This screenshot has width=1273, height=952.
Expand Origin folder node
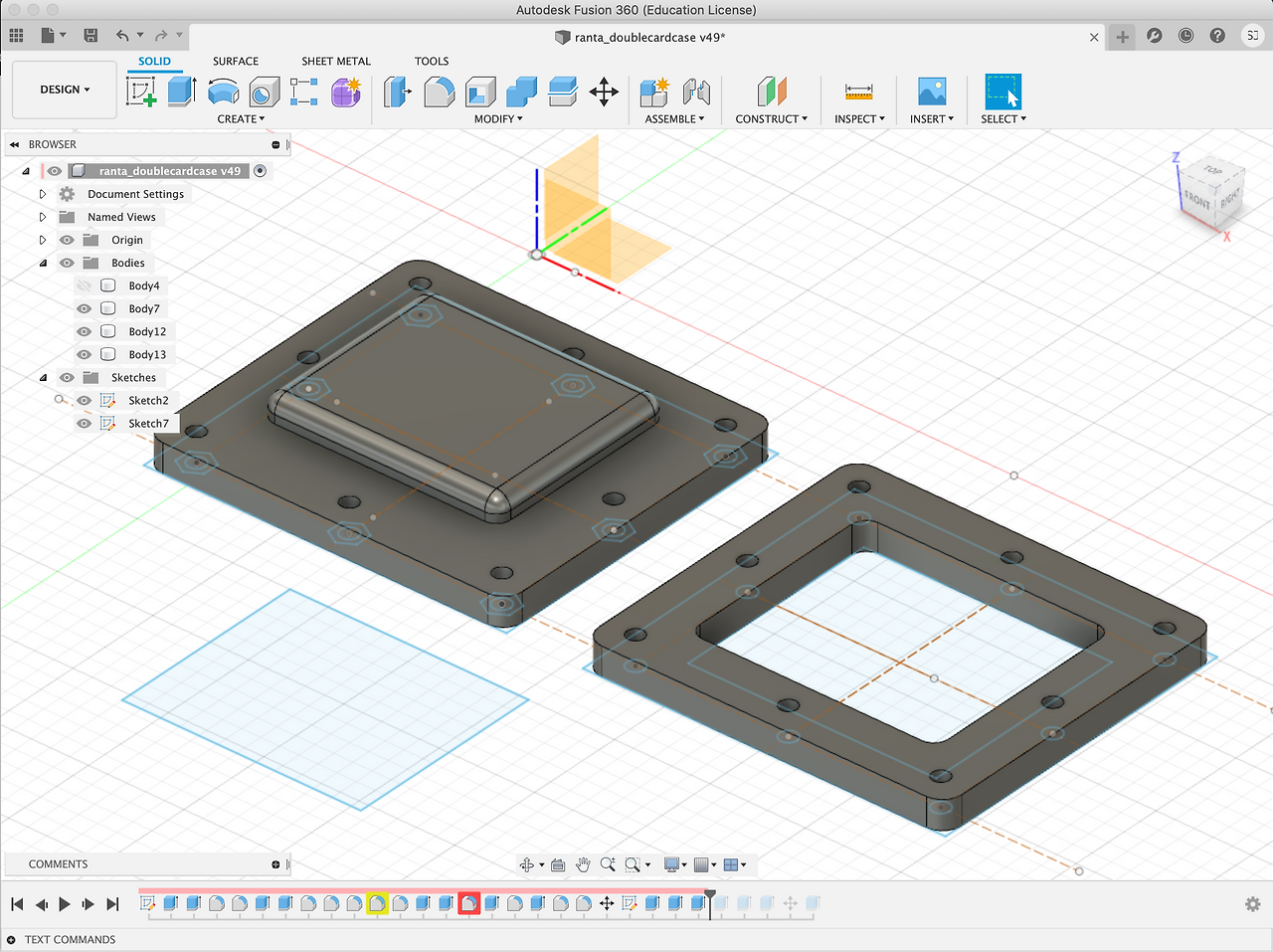tap(43, 240)
